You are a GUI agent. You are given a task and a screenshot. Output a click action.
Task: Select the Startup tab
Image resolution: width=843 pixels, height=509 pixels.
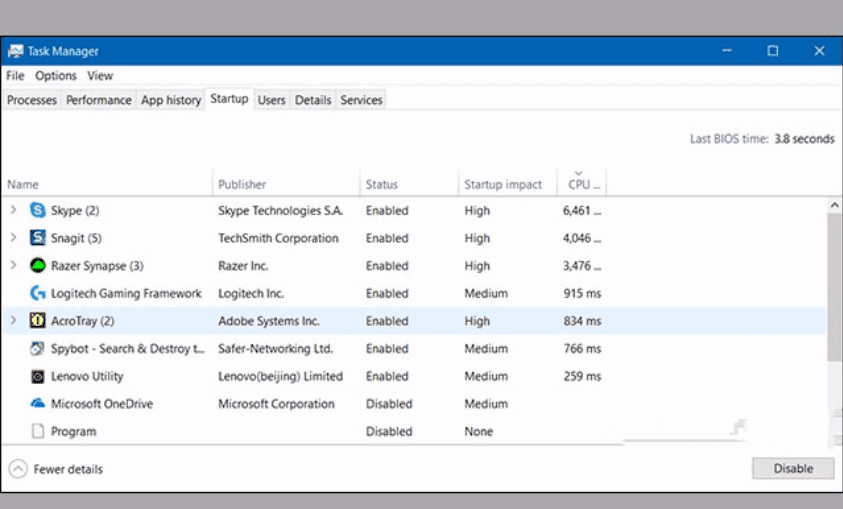pyautogui.click(x=230, y=99)
